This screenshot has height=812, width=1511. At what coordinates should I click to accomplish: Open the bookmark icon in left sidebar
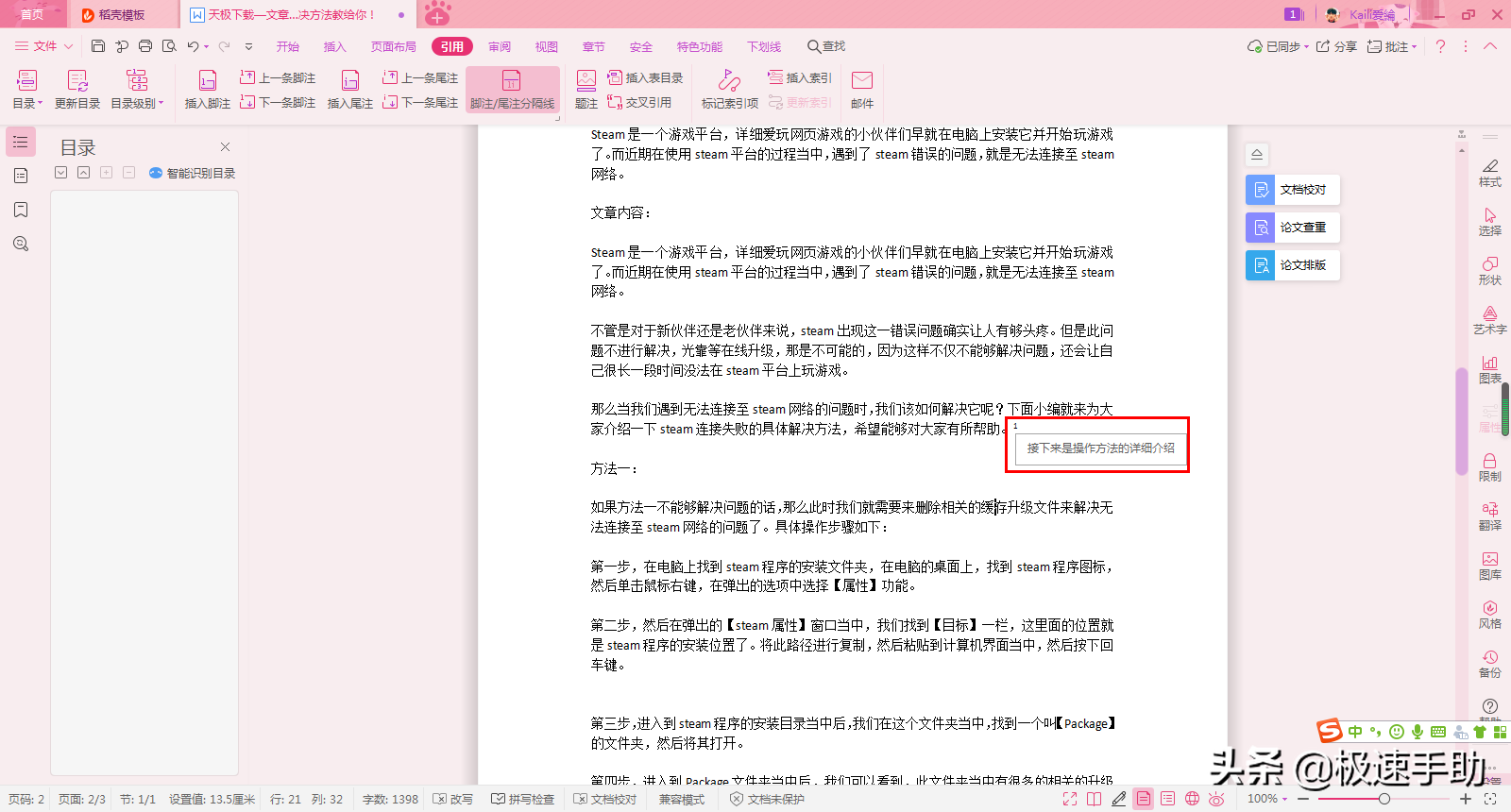click(21, 210)
